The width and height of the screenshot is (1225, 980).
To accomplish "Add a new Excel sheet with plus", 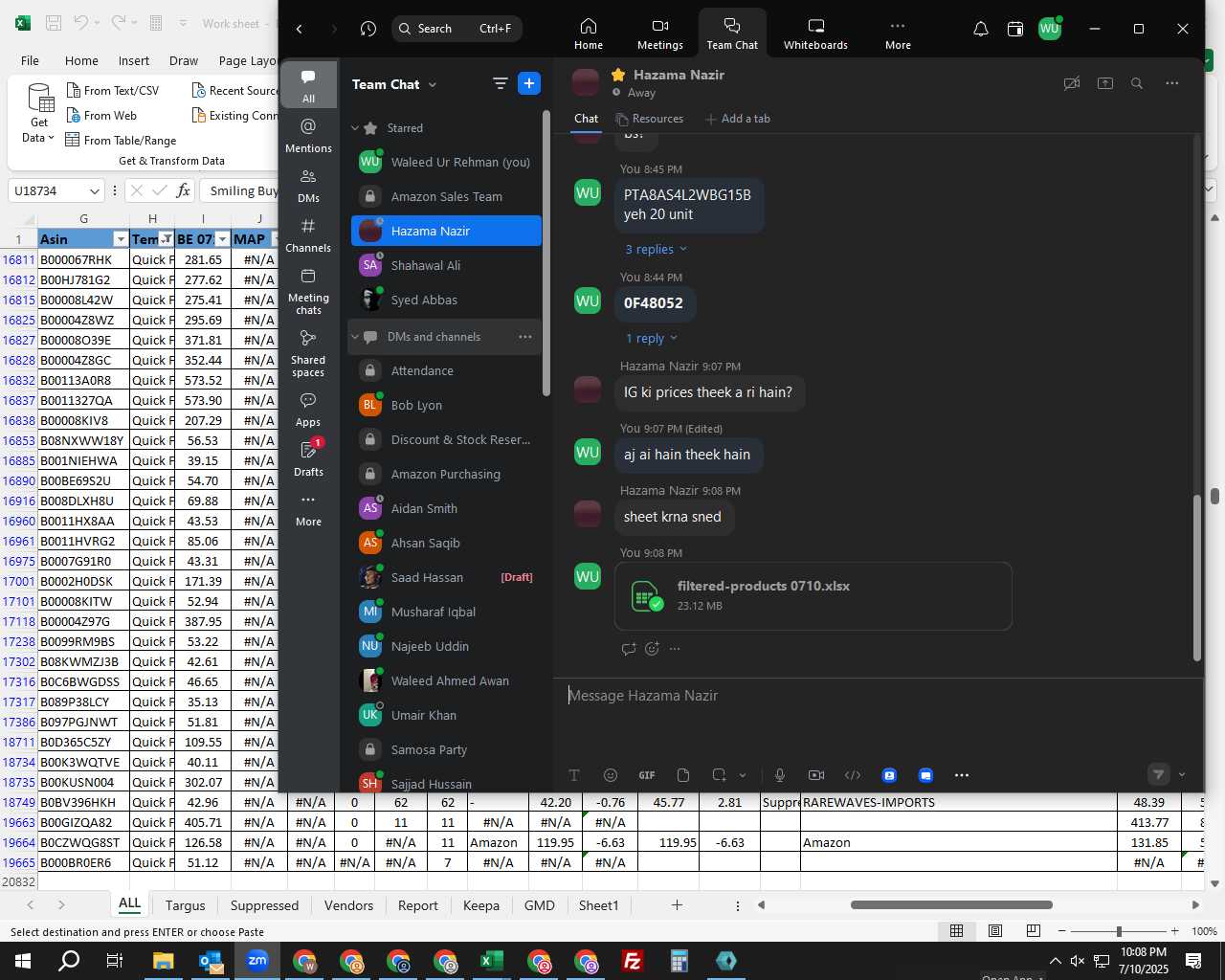I will click(677, 905).
